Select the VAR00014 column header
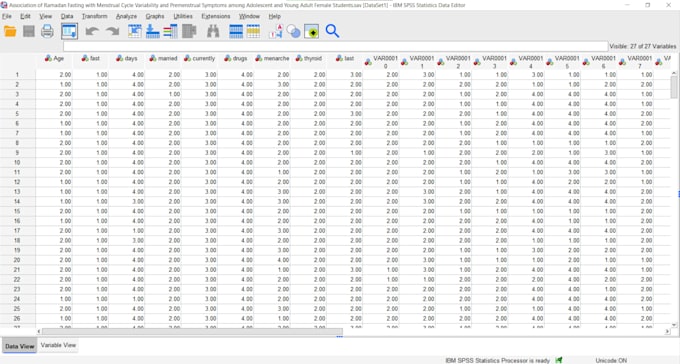 (x=526, y=62)
